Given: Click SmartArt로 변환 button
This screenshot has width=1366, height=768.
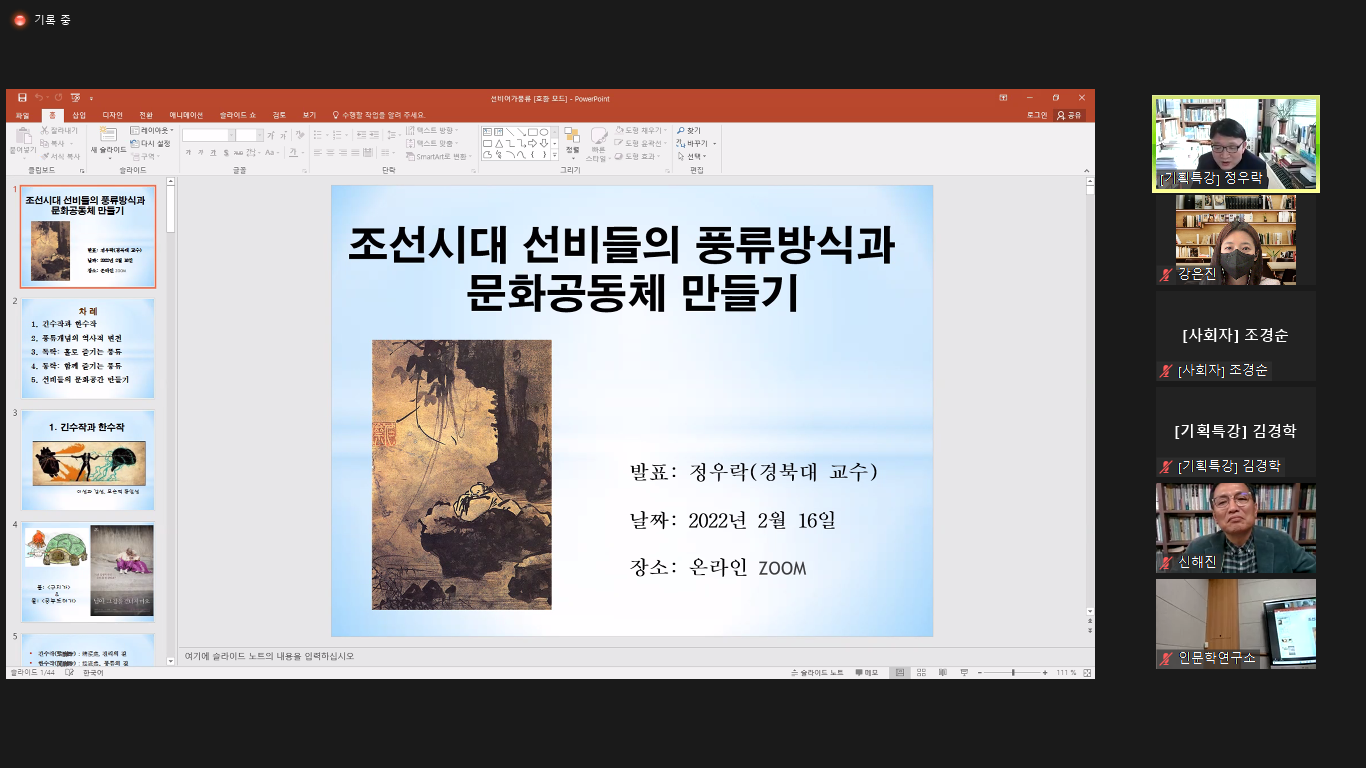Looking at the screenshot, I should point(438,156).
